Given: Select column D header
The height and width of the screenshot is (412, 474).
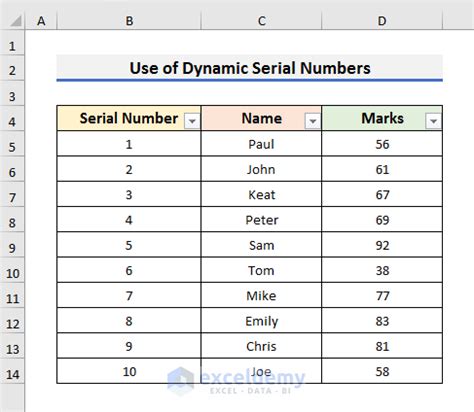Looking at the screenshot, I should [382, 21].
